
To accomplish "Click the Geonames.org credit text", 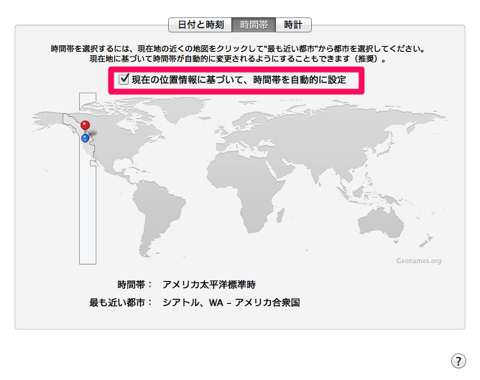I will [x=419, y=261].
